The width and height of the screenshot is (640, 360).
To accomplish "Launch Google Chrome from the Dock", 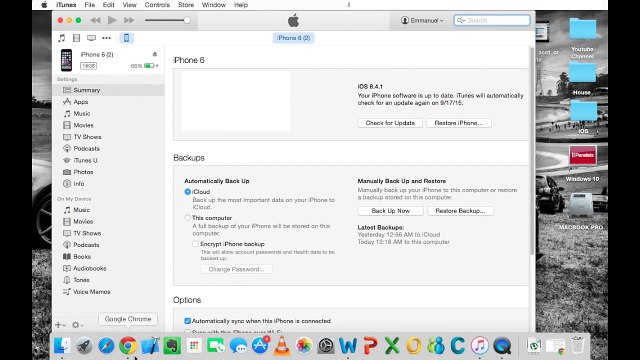I will point(128,346).
